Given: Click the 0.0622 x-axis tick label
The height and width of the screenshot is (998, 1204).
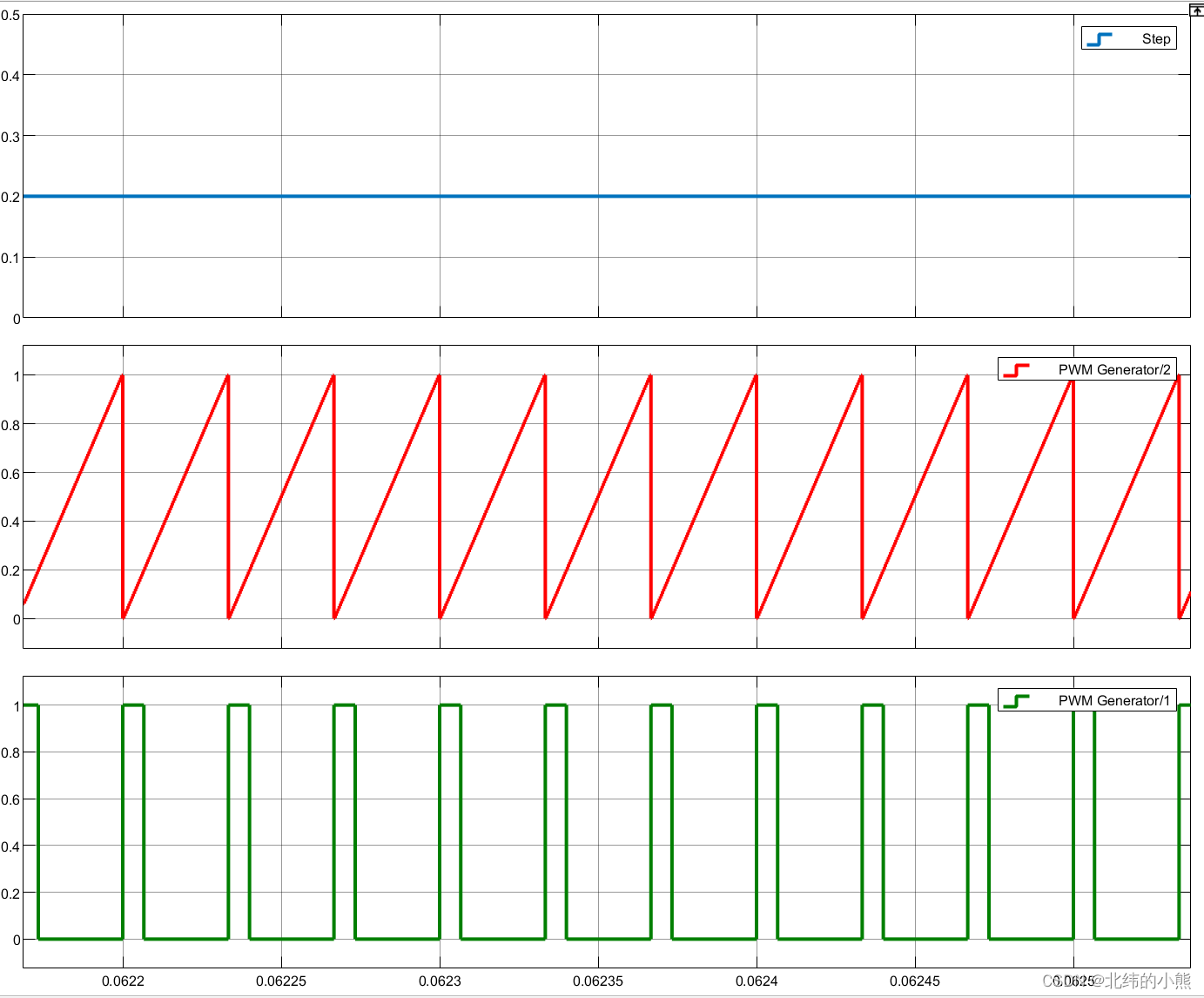Looking at the screenshot, I should pos(124,980).
